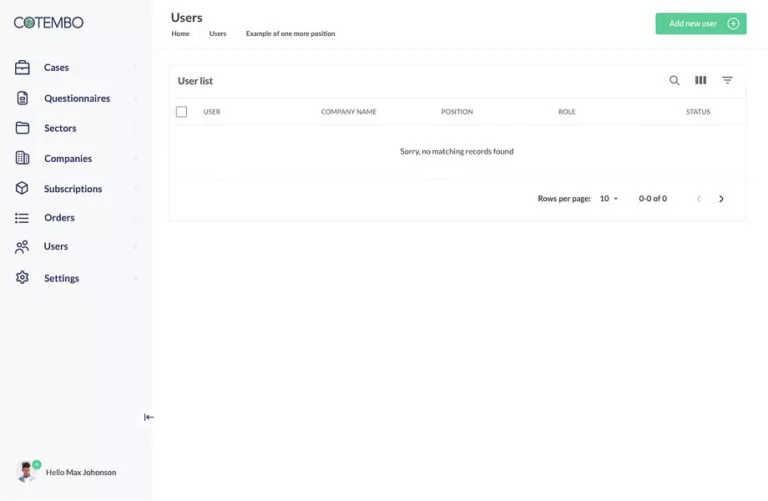The image size is (768, 501).
Task: Go to Users breadcrumb link
Action: [217, 34]
